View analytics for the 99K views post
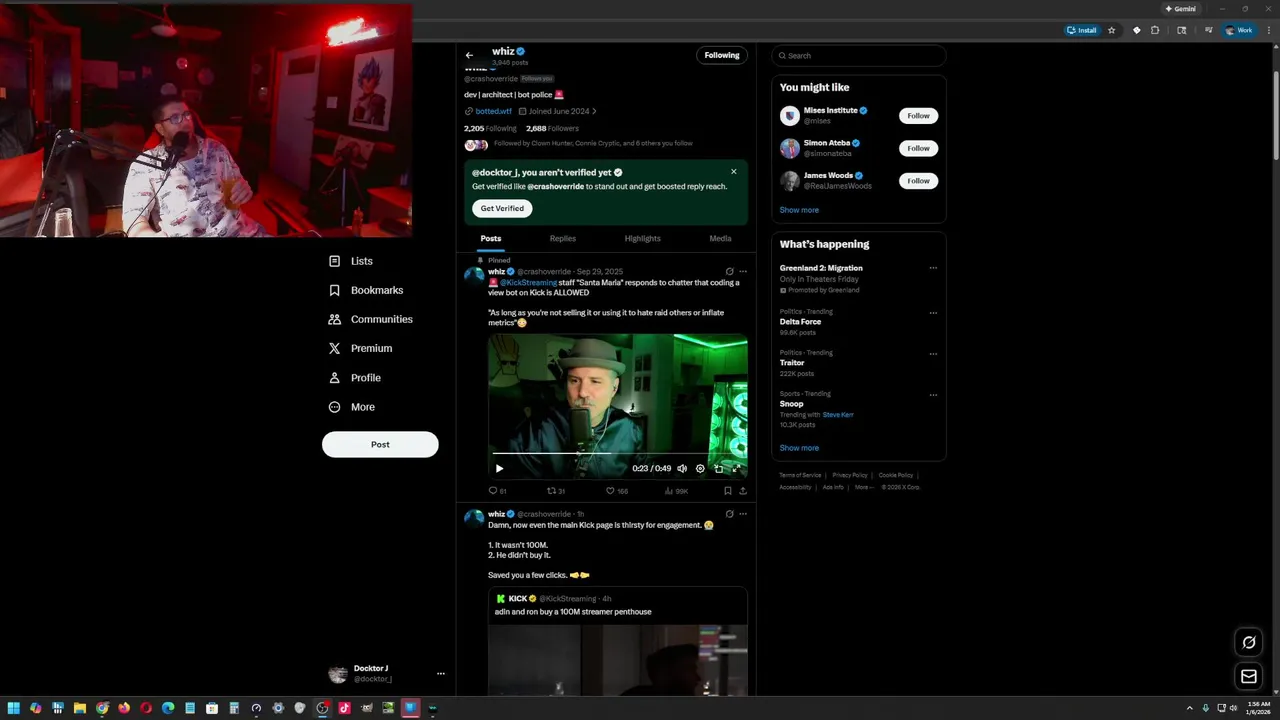 (x=676, y=491)
